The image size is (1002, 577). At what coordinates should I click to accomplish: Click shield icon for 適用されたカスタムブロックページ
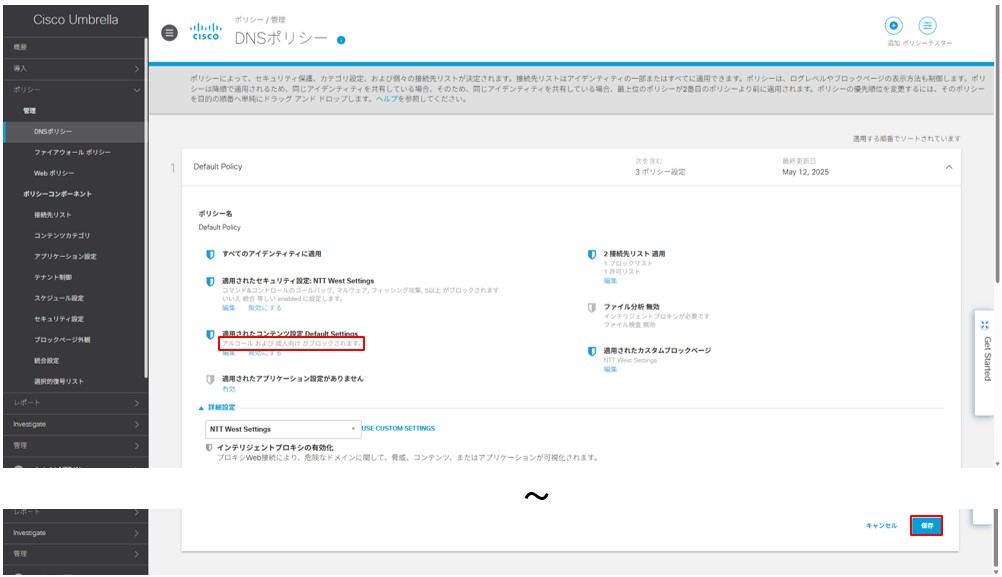pyautogui.click(x=592, y=351)
